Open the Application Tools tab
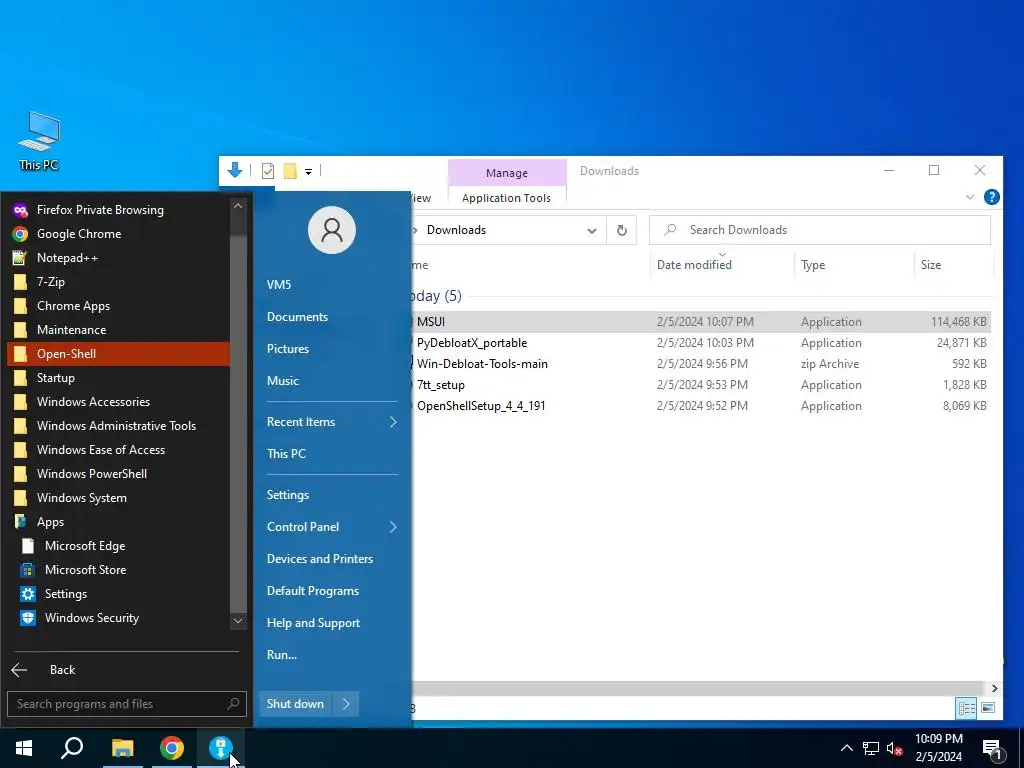 (x=506, y=198)
